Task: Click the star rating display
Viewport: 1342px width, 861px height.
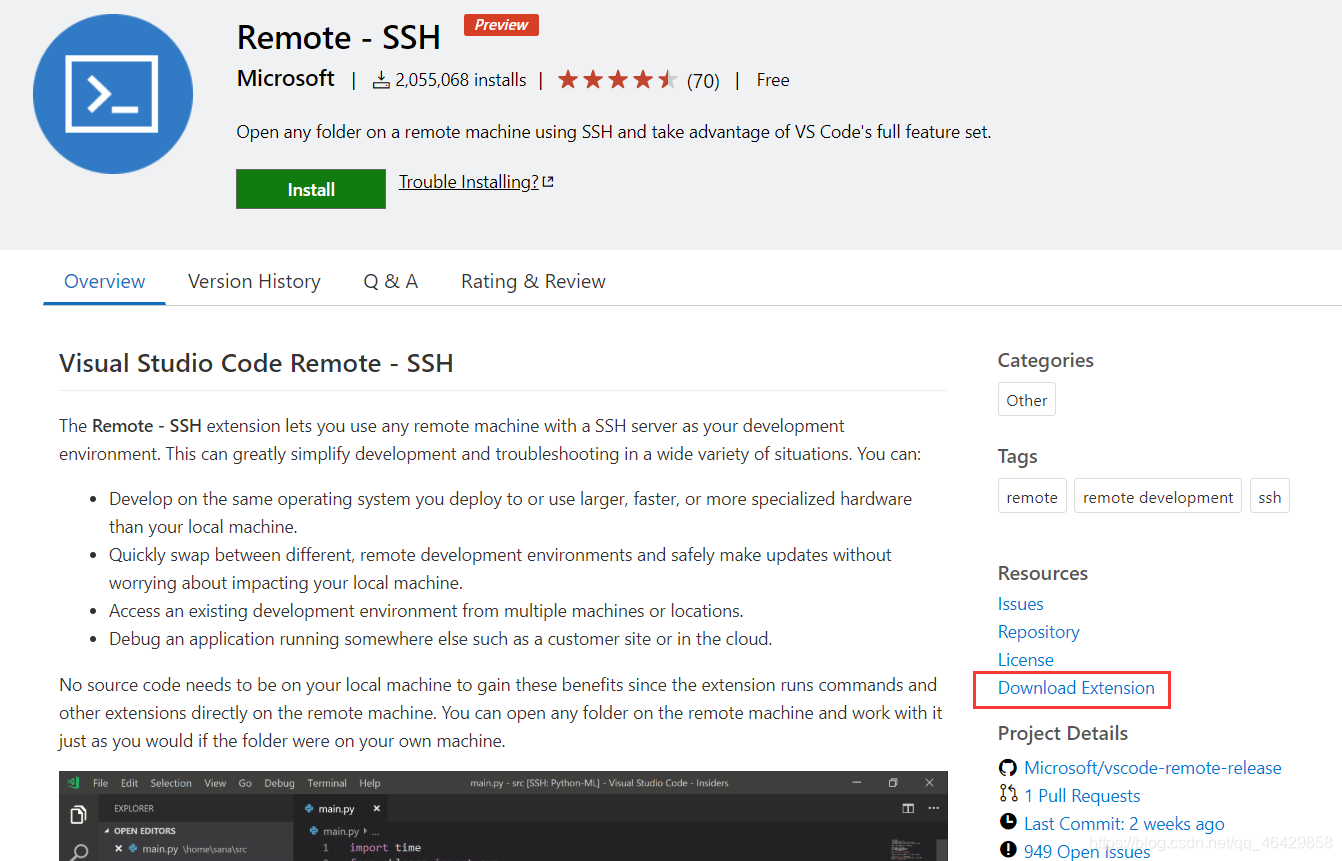Action: (617, 80)
